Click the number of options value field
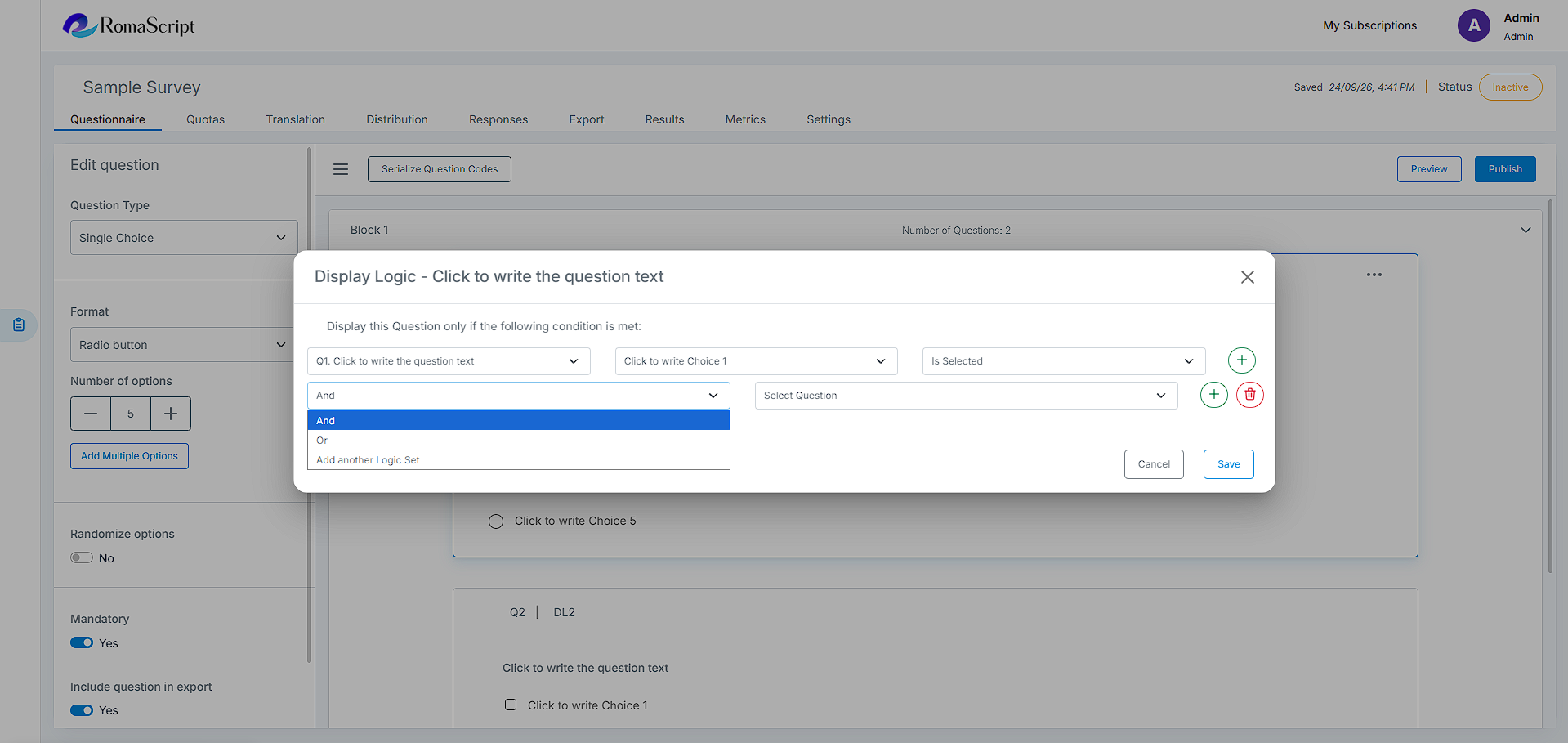 coord(131,414)
